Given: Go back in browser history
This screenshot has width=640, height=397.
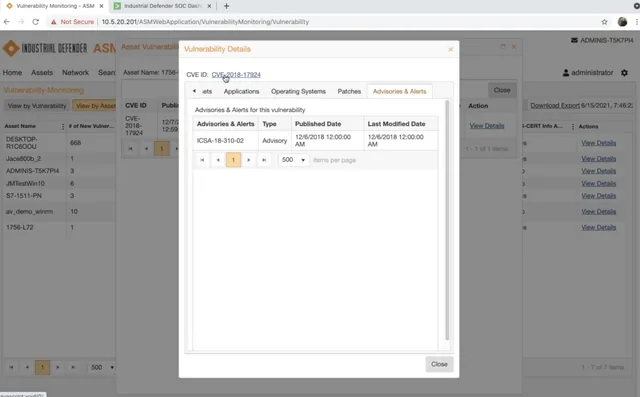Looking at the screenshot, I should tap(7, 22).
